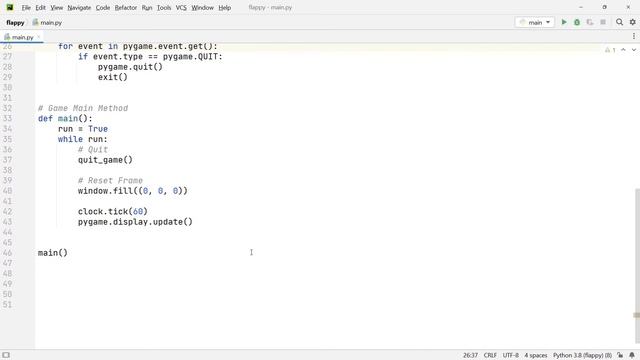Click the PyCharm logo in title bar
Viewport: 640px width, 360px height.
tap(10, 7)
